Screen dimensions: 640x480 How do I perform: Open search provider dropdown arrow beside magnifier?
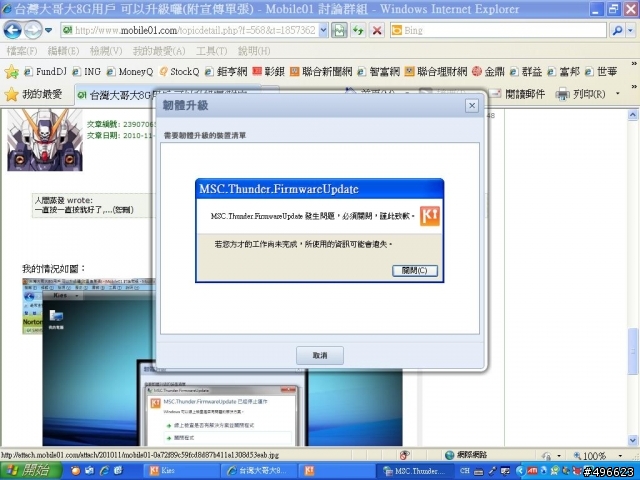(x=631, y=30)
